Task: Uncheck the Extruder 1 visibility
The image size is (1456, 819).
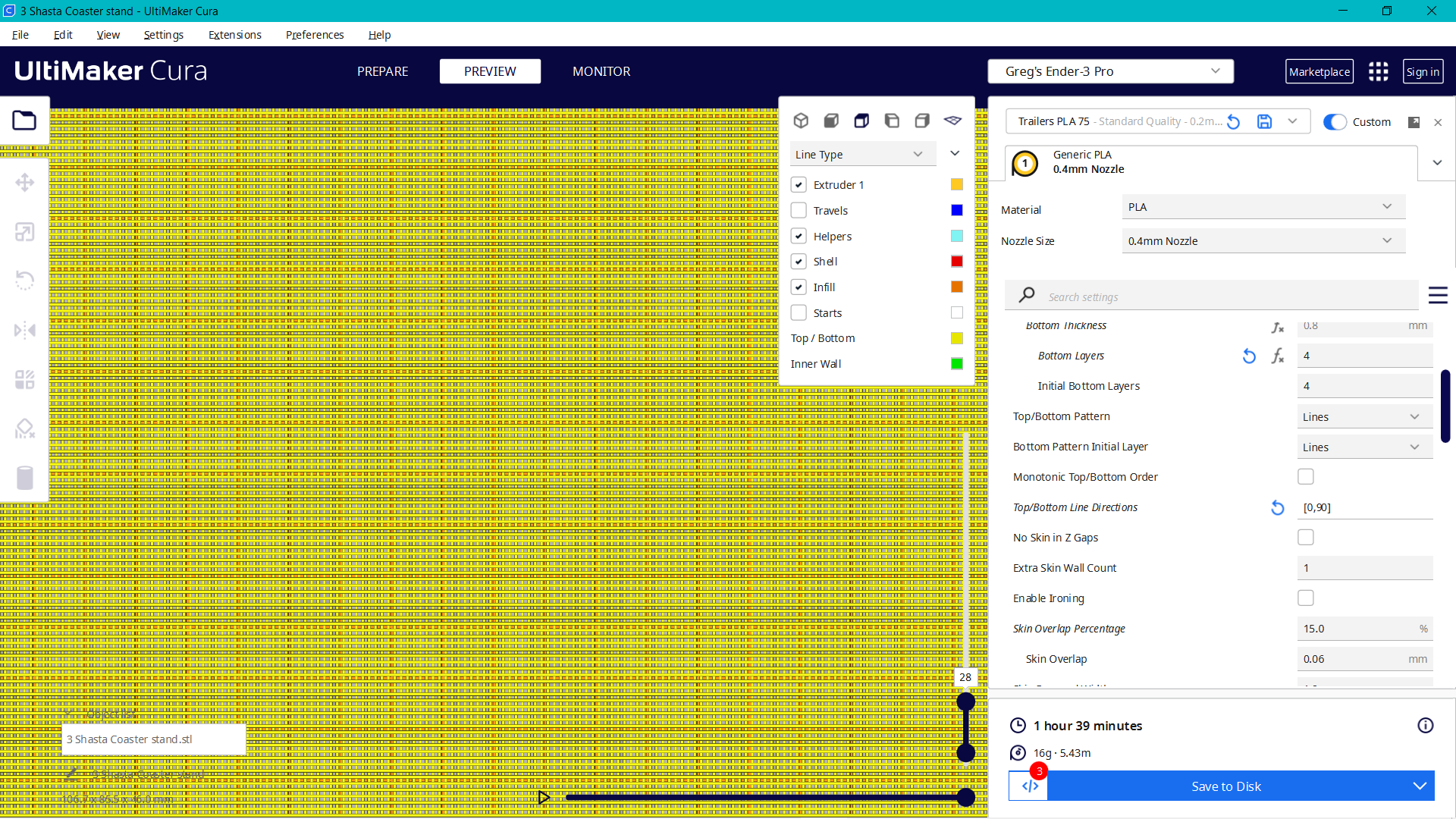Action: pos(799,184)
